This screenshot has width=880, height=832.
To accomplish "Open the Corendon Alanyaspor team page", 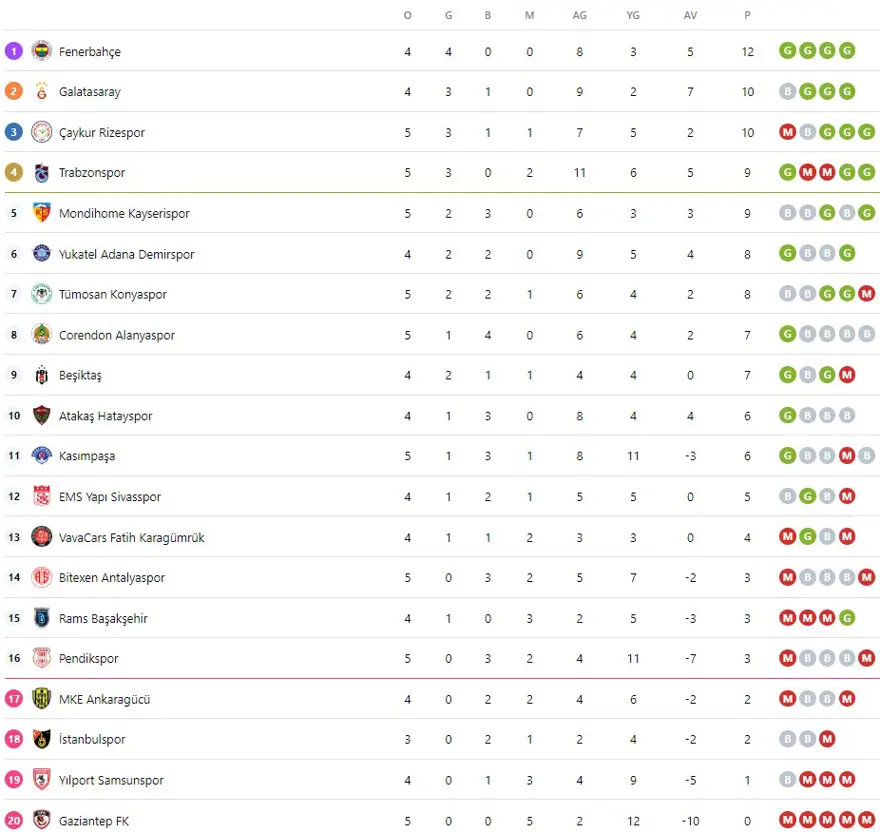I will point(116,335).
